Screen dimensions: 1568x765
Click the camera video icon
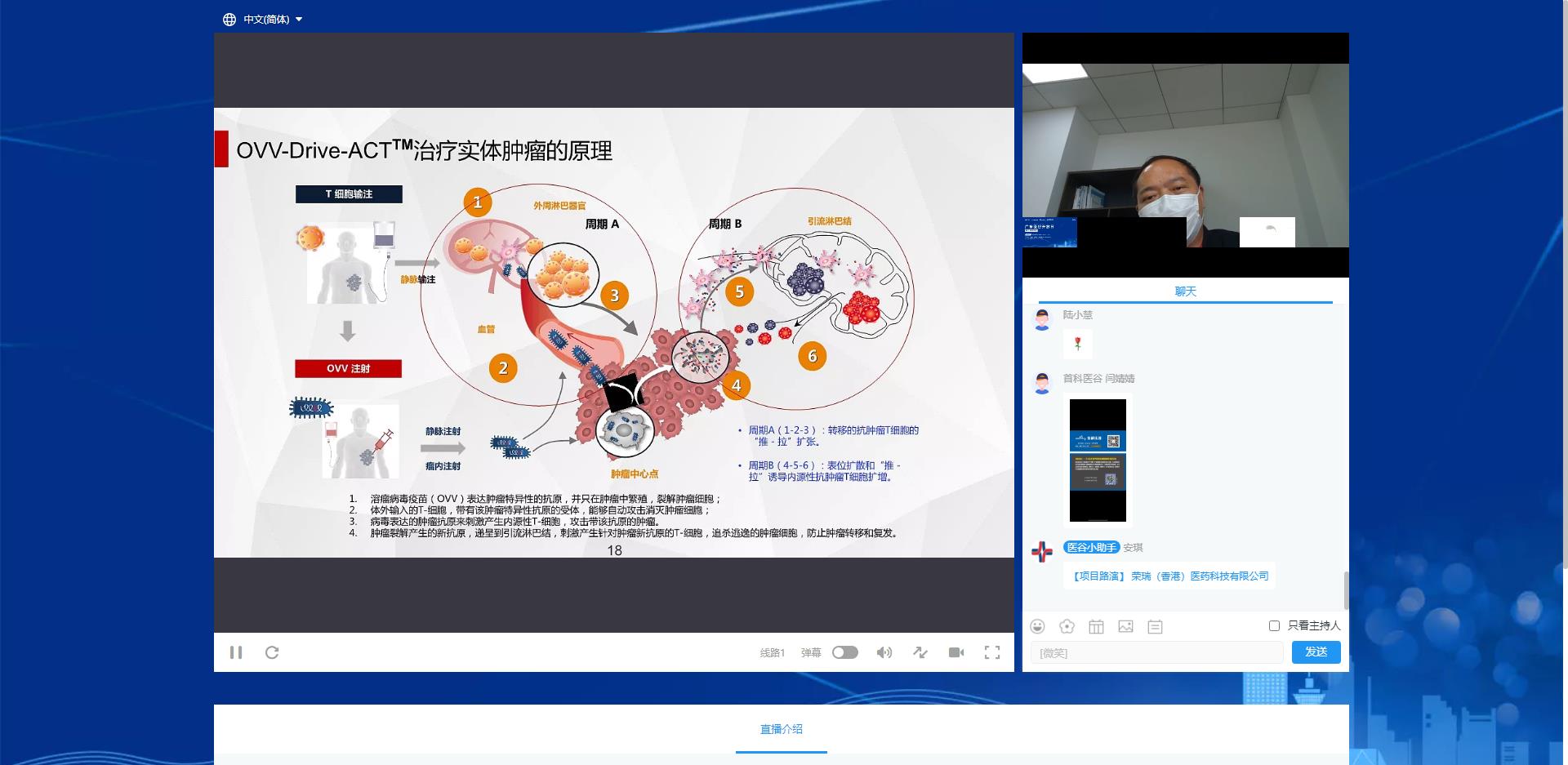point(956,652)
